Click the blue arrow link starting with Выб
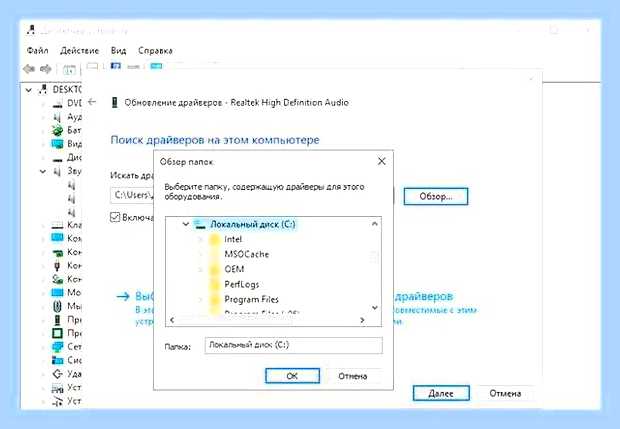620x429 pixels. point(134,296)
